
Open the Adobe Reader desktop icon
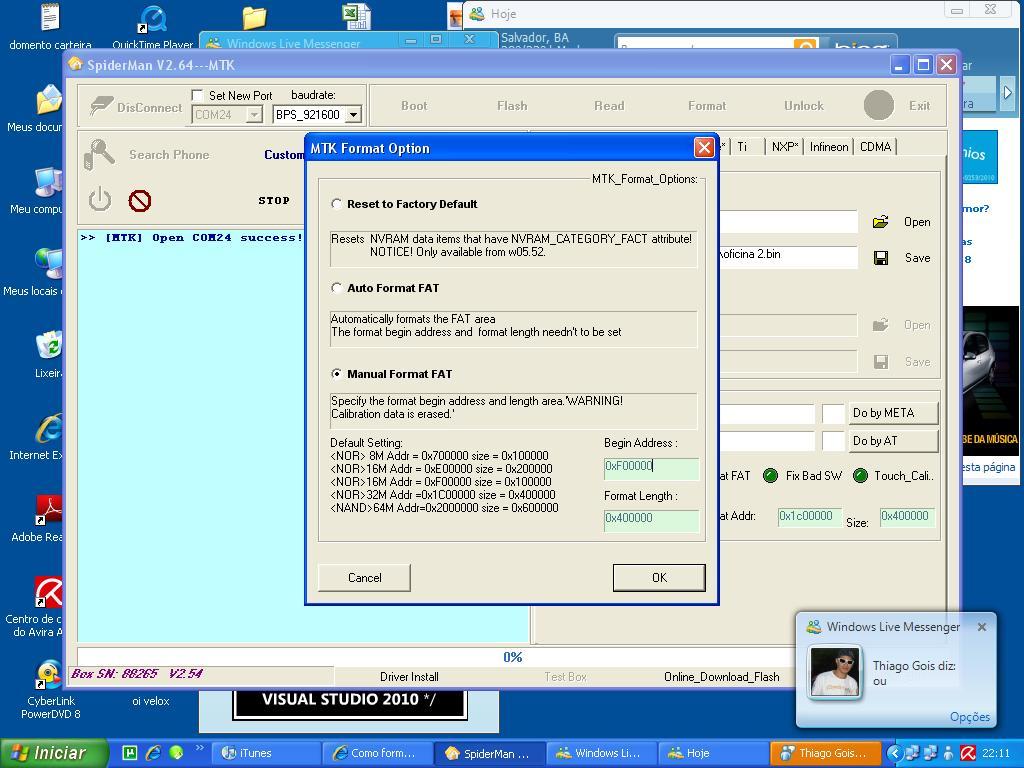click(x=48, y=512)
